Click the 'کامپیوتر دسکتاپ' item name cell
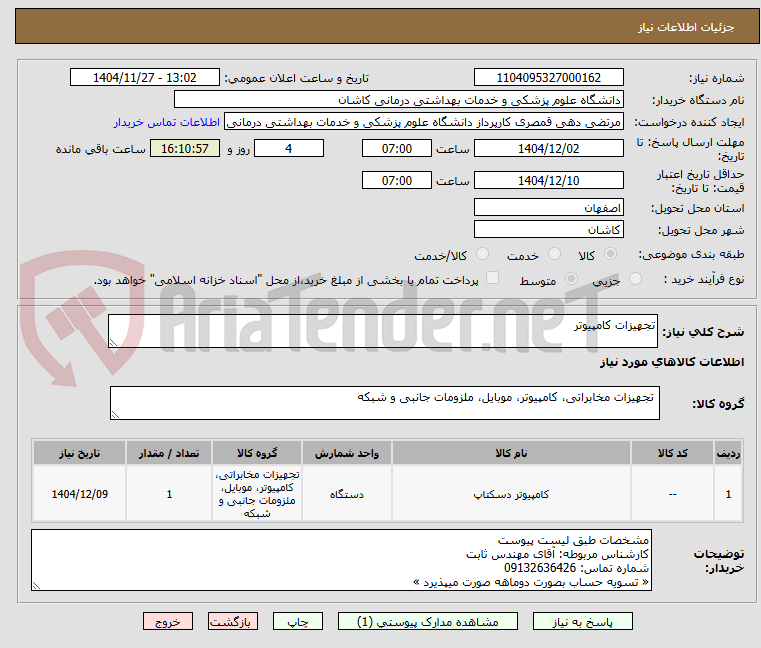The width and height of the screenshot is (761, 648). tap(511, 494)
